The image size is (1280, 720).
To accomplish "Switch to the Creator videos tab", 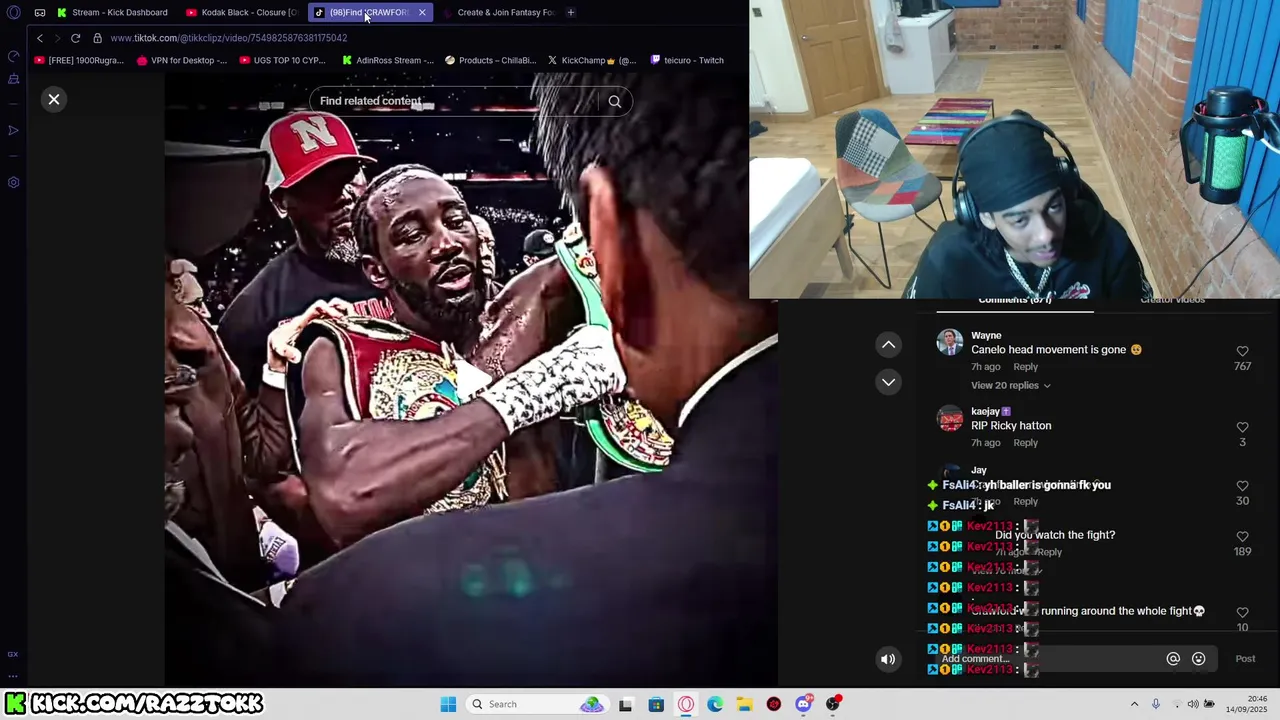I will [x=1172, y=301].
